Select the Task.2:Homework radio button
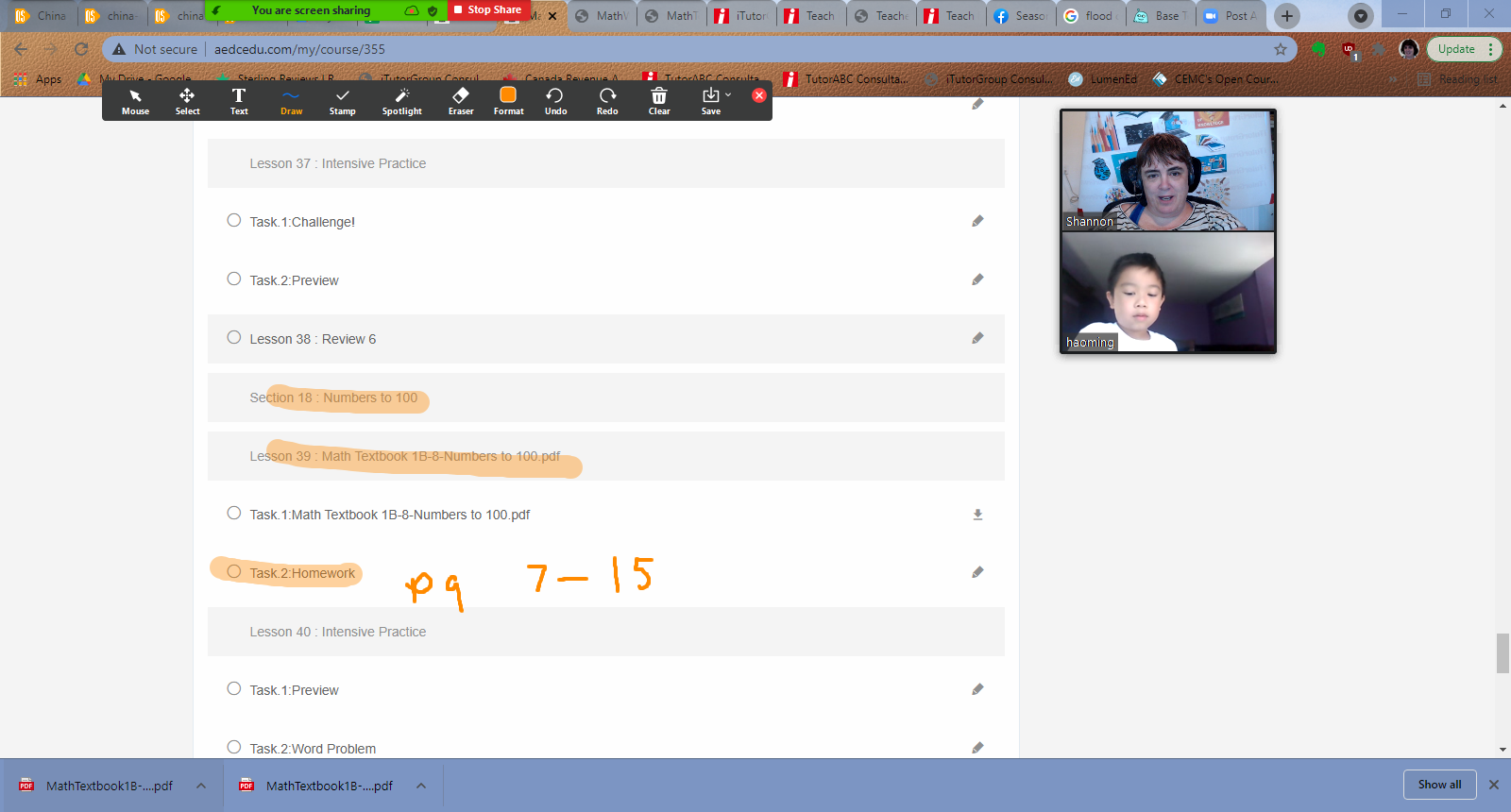The width and height of the screenshot is (1511, 812). point(234,571)
